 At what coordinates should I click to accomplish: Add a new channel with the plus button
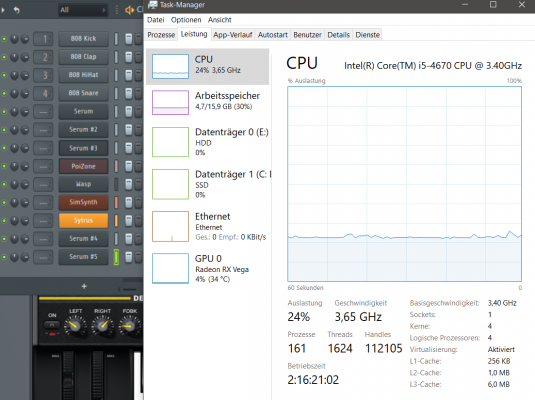[84, 286]
